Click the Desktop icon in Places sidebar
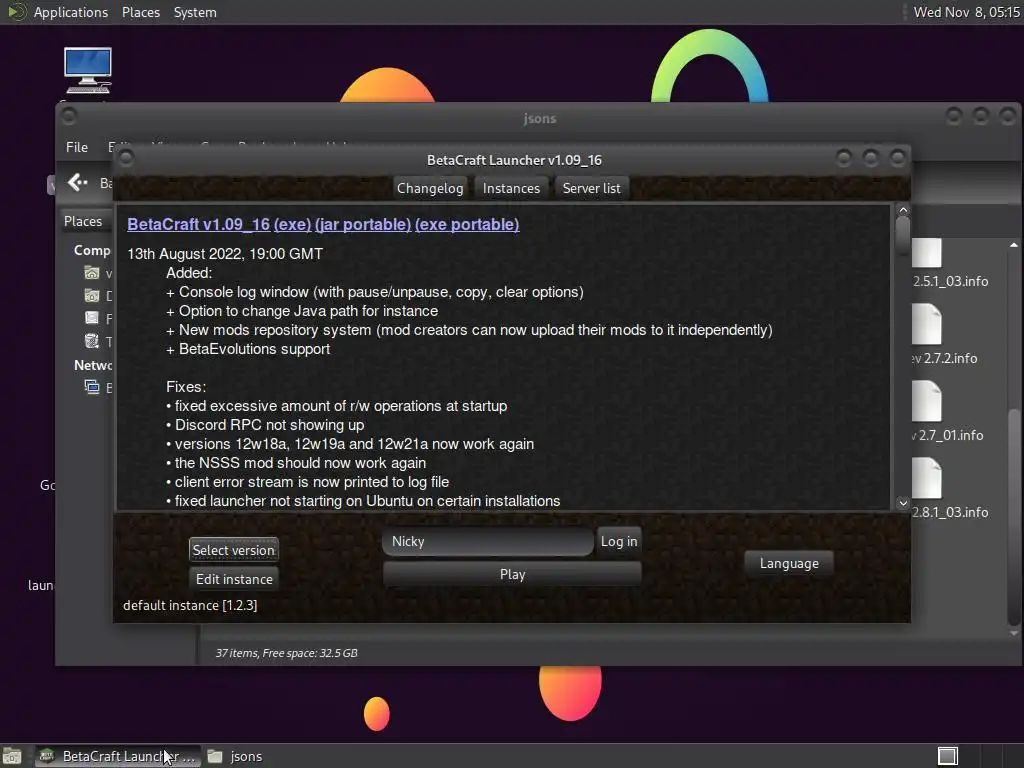The image size is (1024, 768). pyautogui.click(x=92, y=296)
